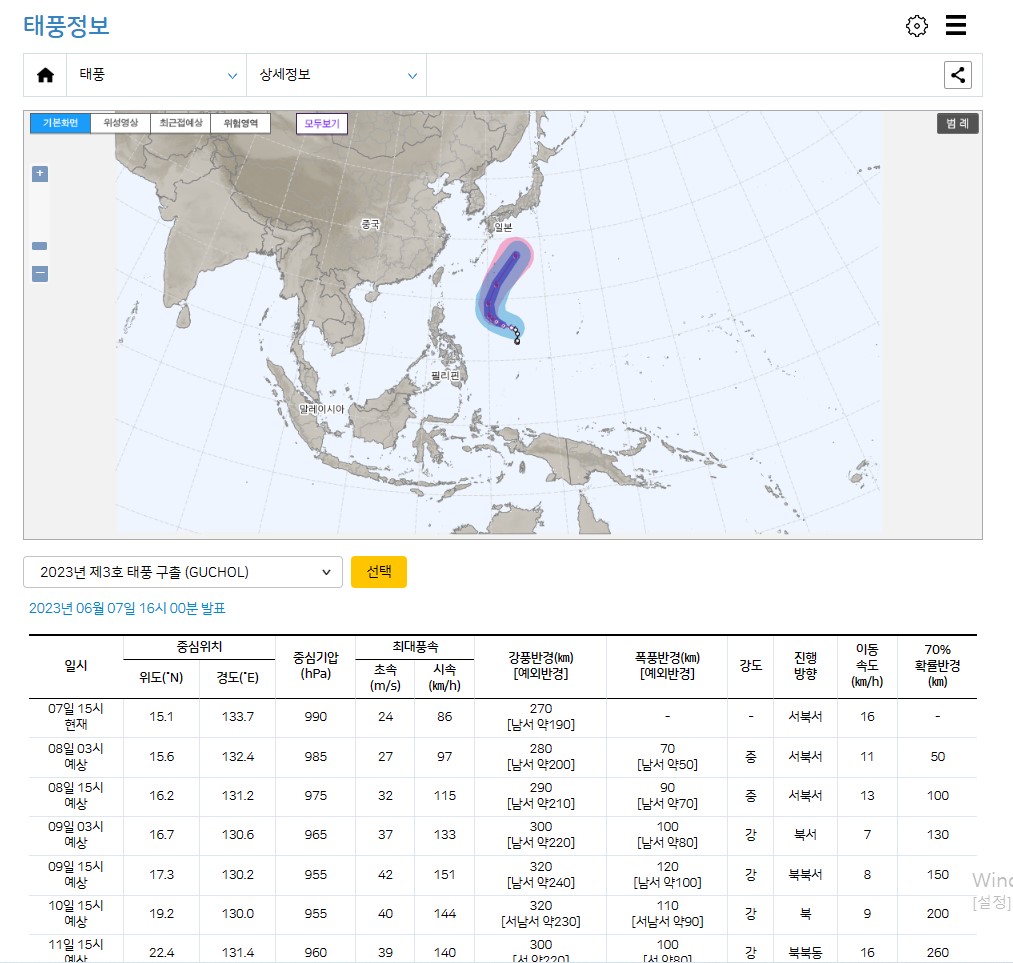This screenshot has width=1013, height=963.
Task: Click the latitude value 19.2 cell
Action: (x=162, y=914)
